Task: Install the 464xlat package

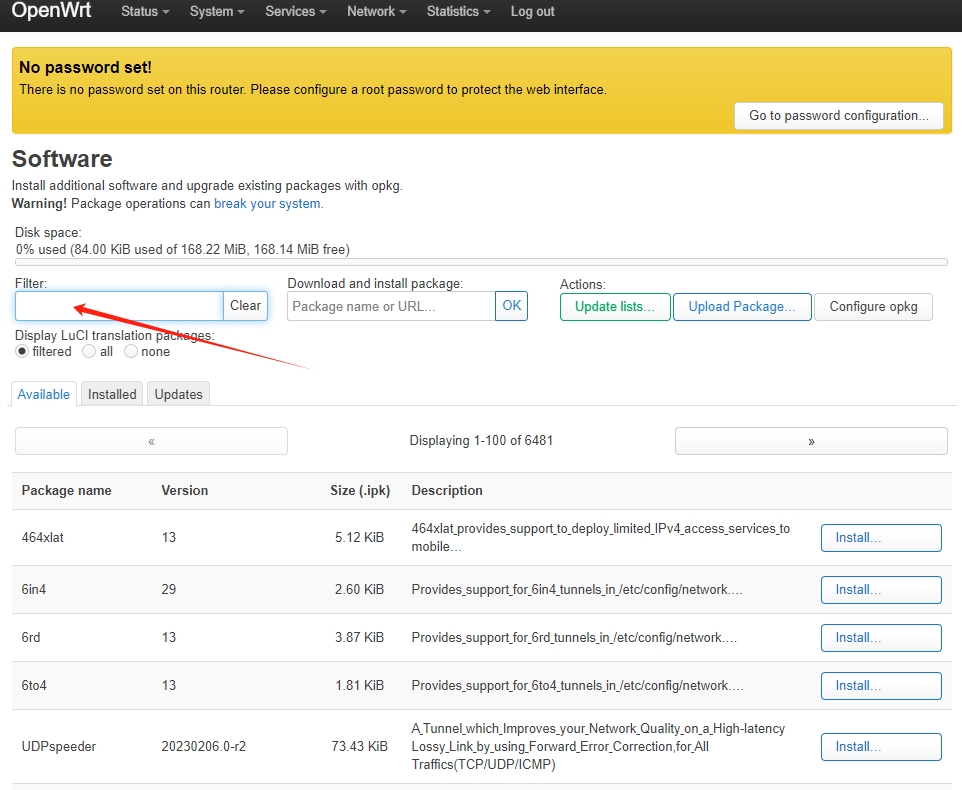Action: coord(881,538)
